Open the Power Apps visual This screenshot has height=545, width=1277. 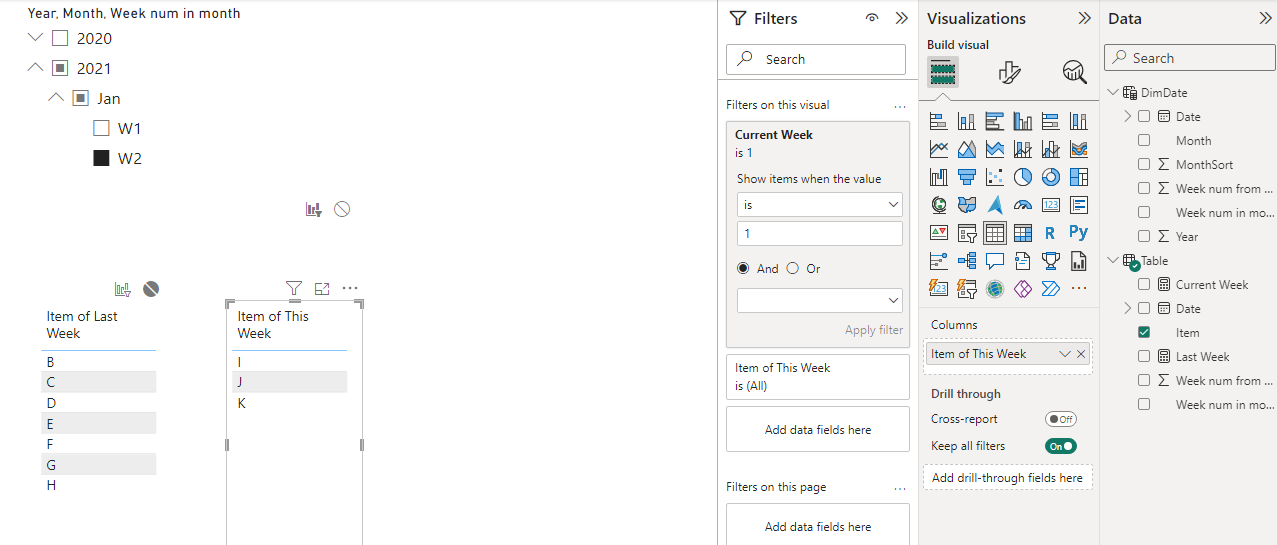coord(1022,289)
